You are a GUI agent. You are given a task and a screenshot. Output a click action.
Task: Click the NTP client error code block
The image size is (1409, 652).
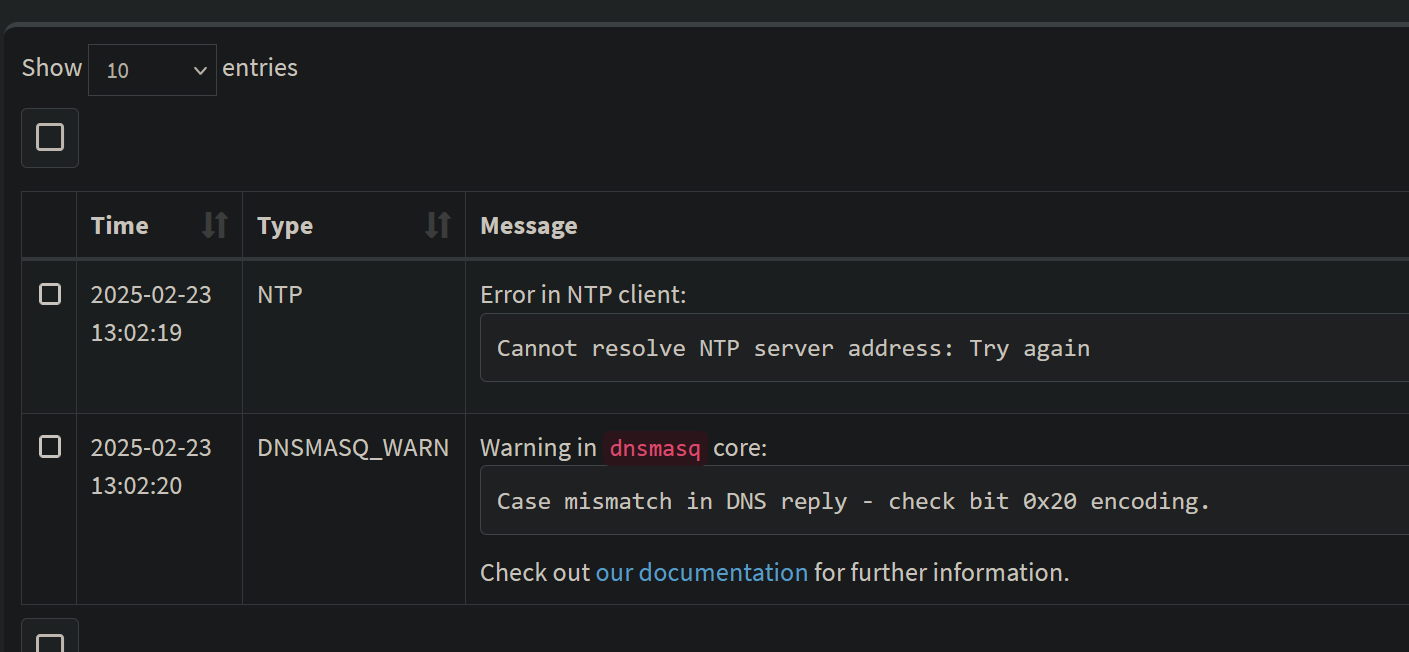[790, 347]
